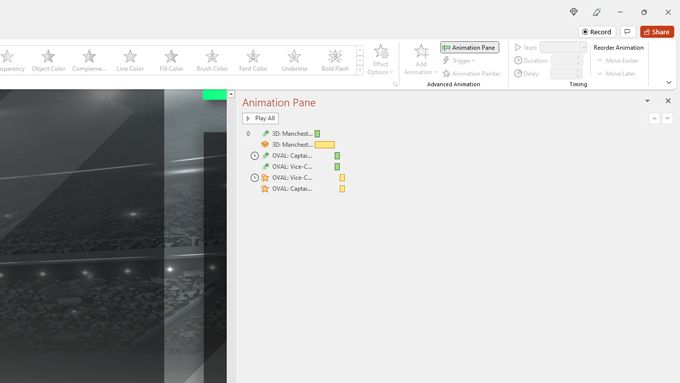680x383 pixels.
Task: Open the Comments pane icon
Action: click(x=627, y=32)
